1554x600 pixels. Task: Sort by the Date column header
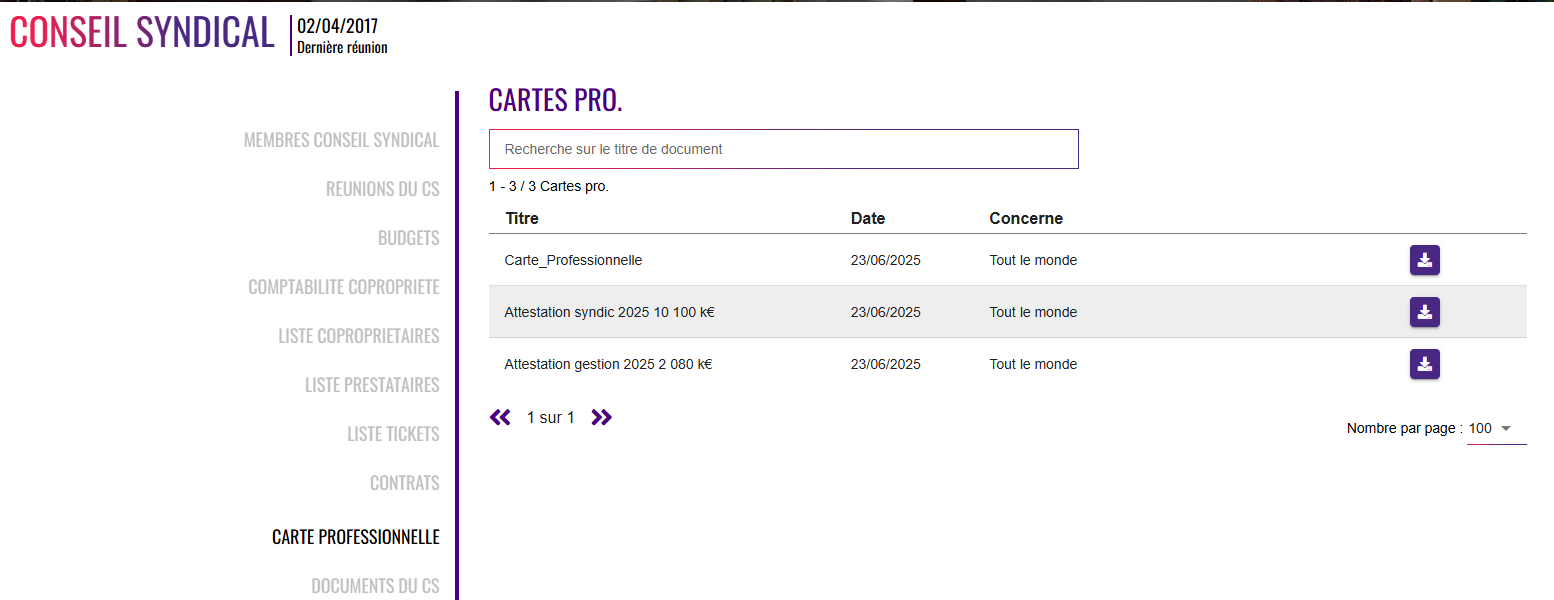pyautogui.click(x=867, y=218)
